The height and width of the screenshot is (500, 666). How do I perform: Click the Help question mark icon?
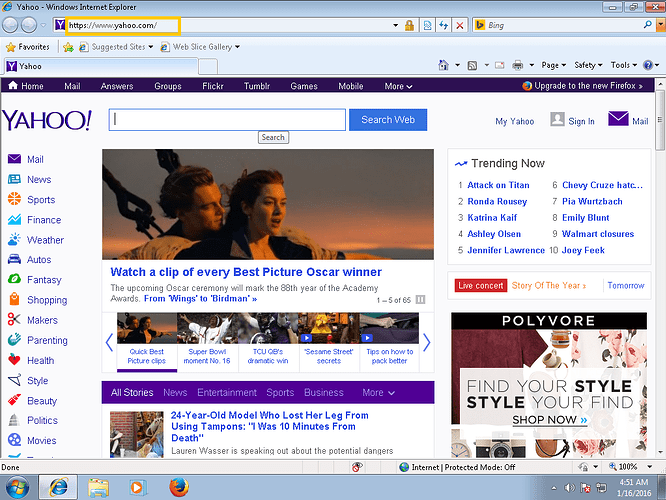click(648, 65)
